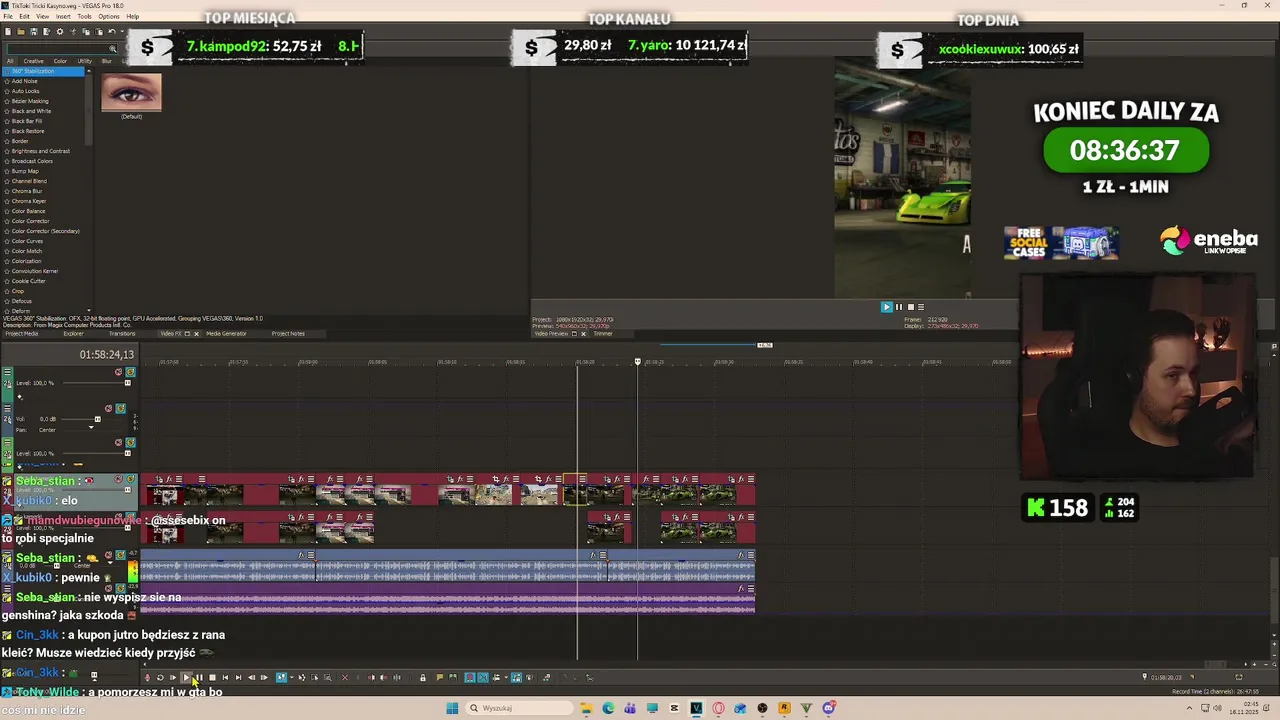Viewport: 1280px width, 720px height.
Task: Open Project Properties gear icon
Action: click(x=60, y=32)
